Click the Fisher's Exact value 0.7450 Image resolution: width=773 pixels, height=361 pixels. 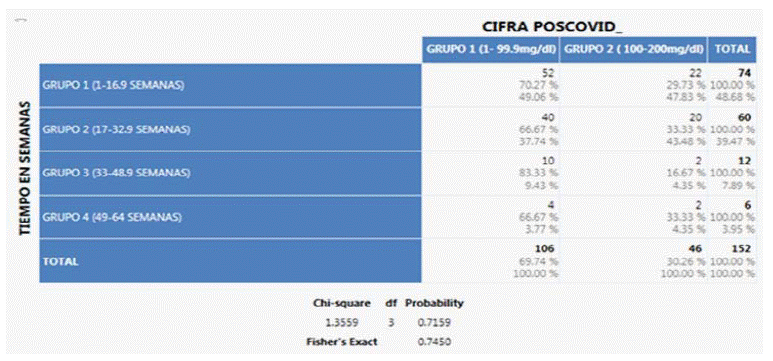click(434, 341)
